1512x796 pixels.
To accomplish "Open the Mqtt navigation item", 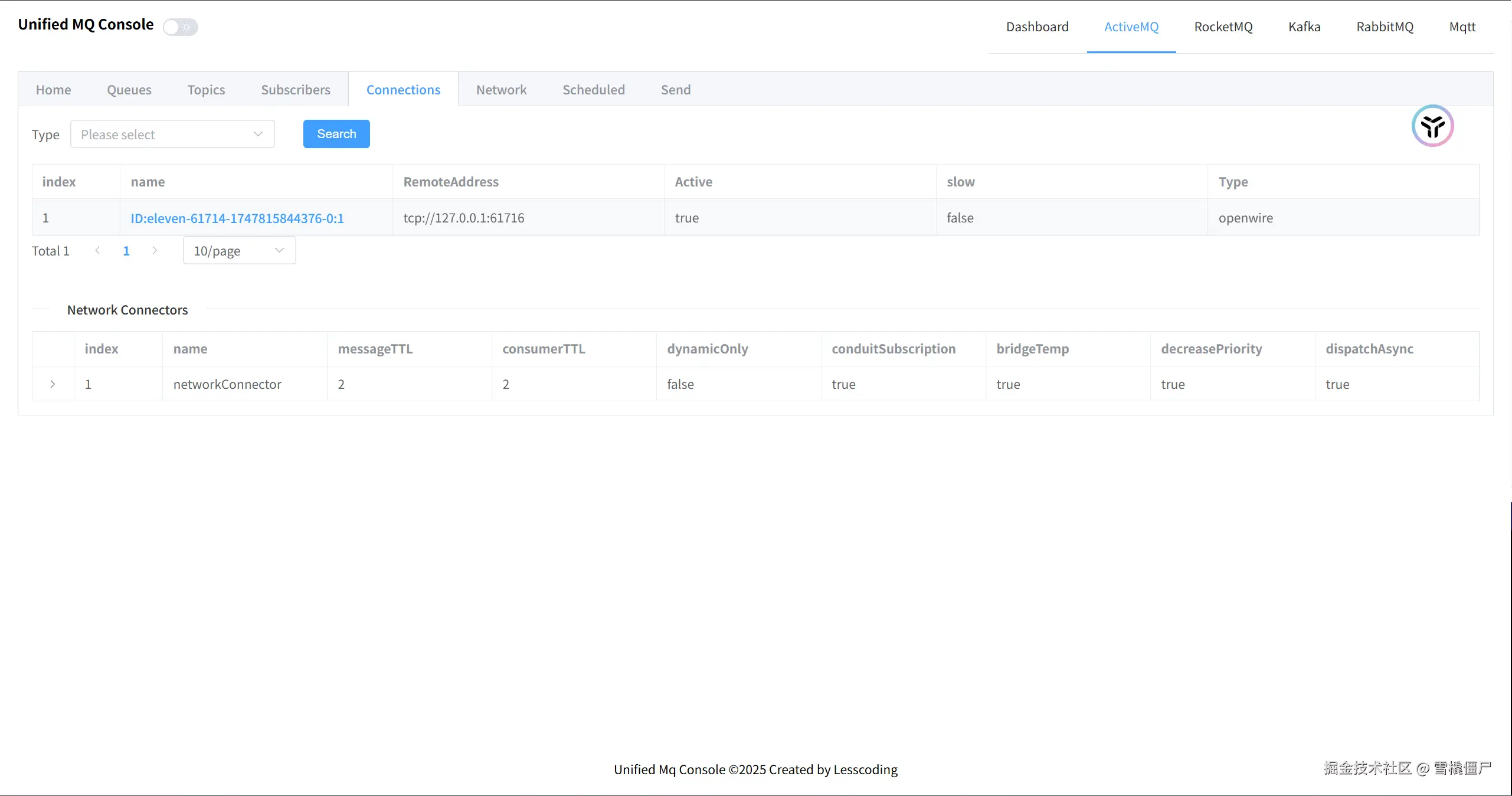I will pos(1462,27).
